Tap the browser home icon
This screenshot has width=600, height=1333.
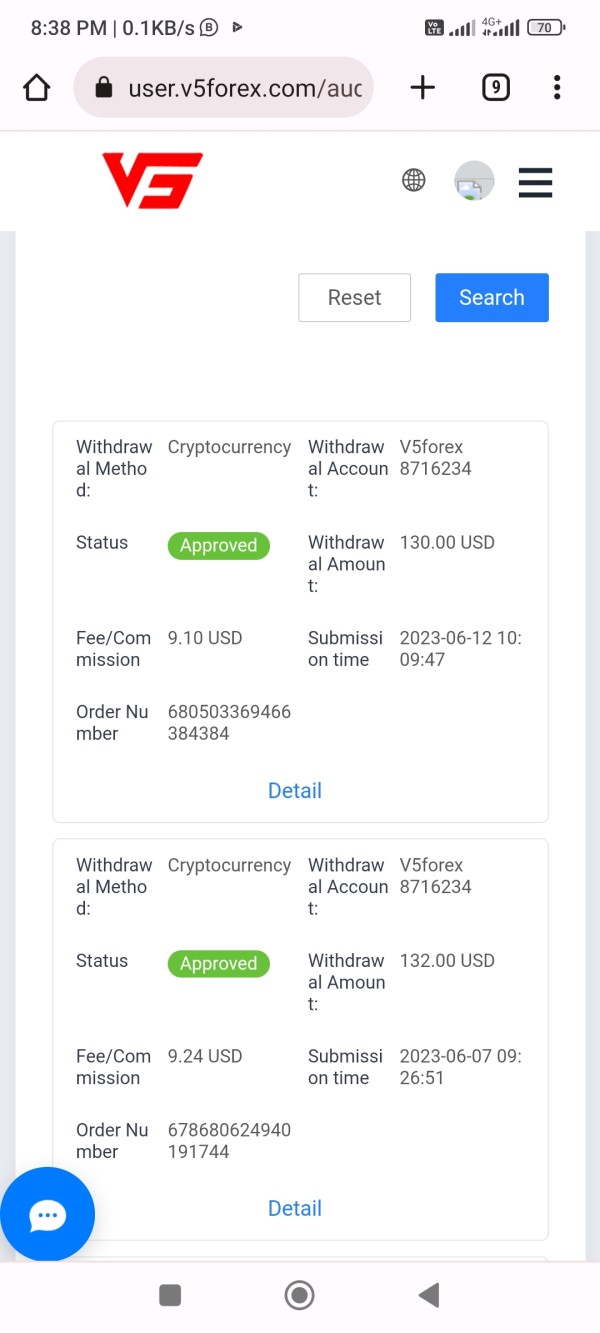click(37, 88)
